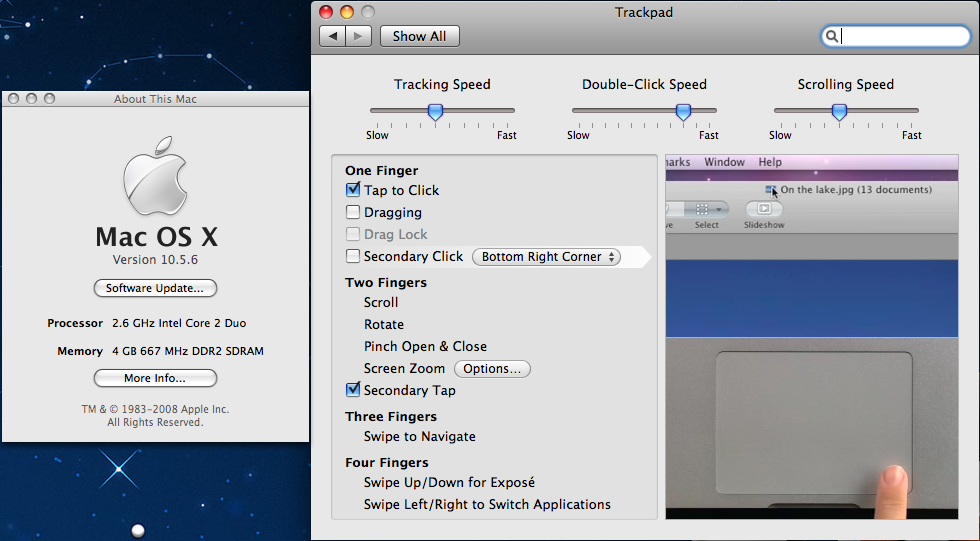Click the Three Fingers section heading
This screenshot has height=541, width=980.
point(391,417)
